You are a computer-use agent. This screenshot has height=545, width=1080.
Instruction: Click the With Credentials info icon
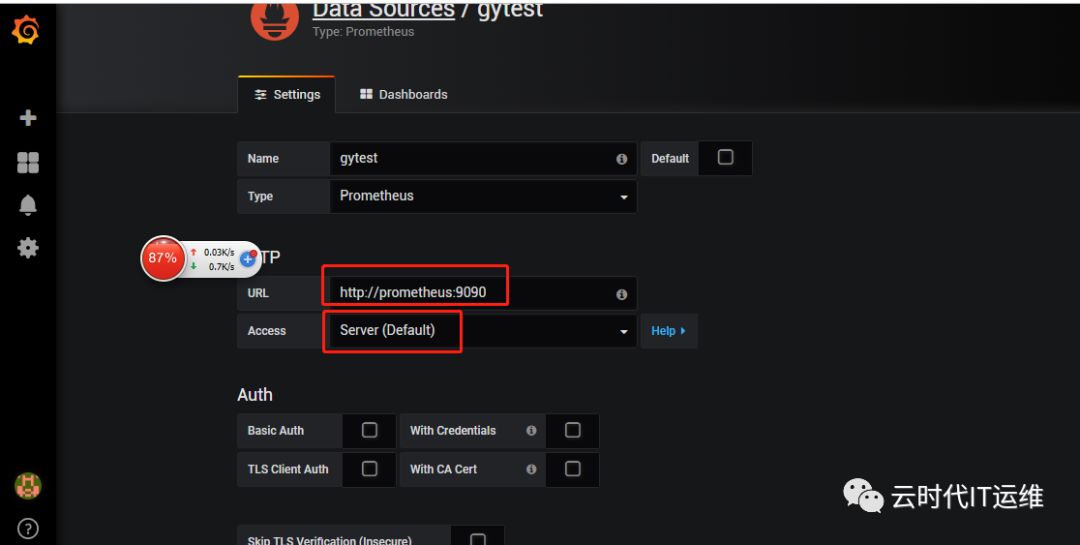(x=531, y=431)
